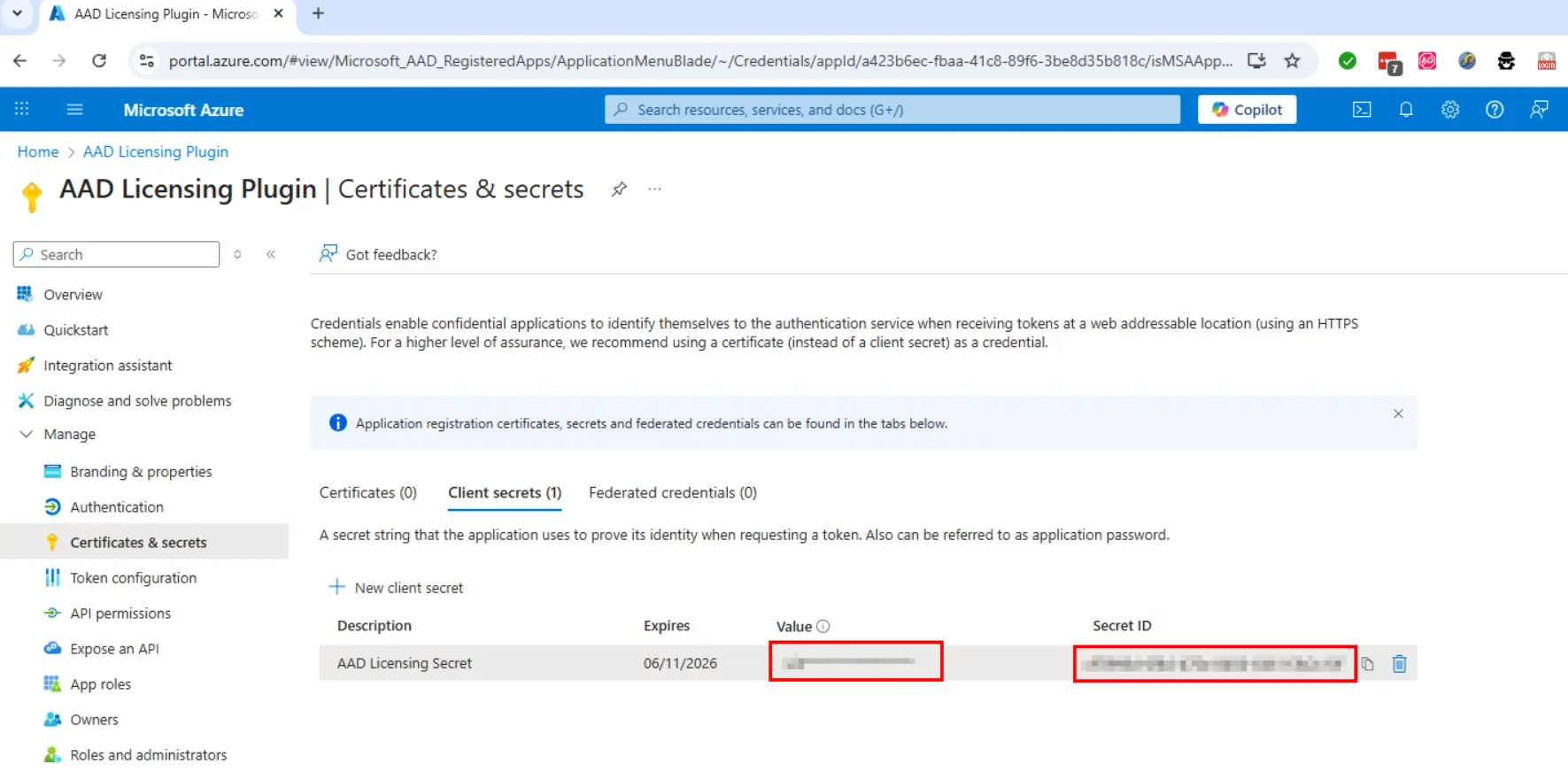
Task: Open the more options ellipsis
Action: [x=654, y=189]
